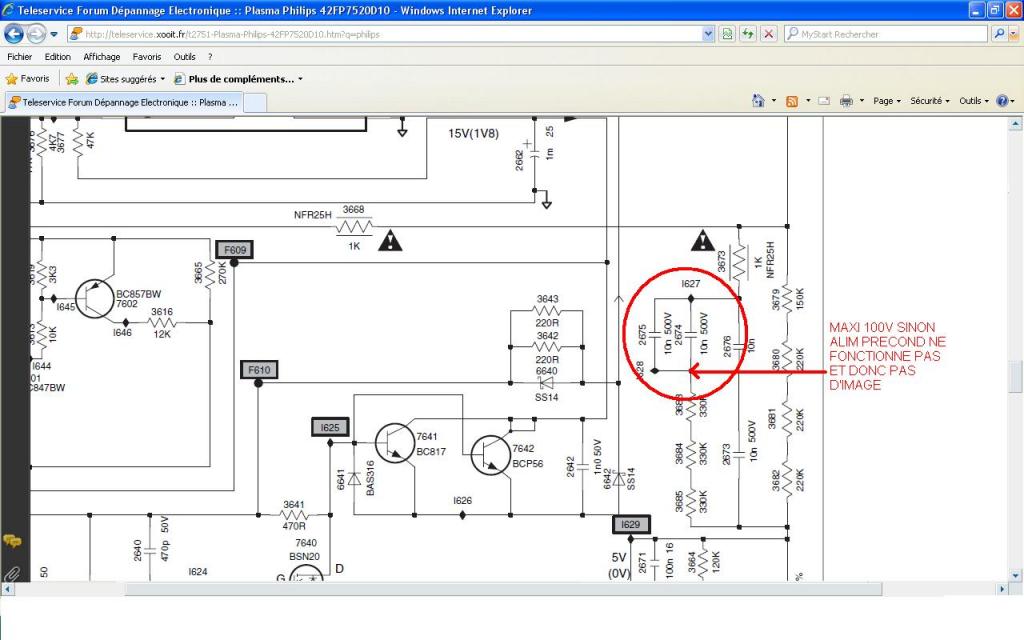The width and height of the screenshot is (1024, 640).
Task: Expand the address bar history dropdown
Action: (708, 34)
